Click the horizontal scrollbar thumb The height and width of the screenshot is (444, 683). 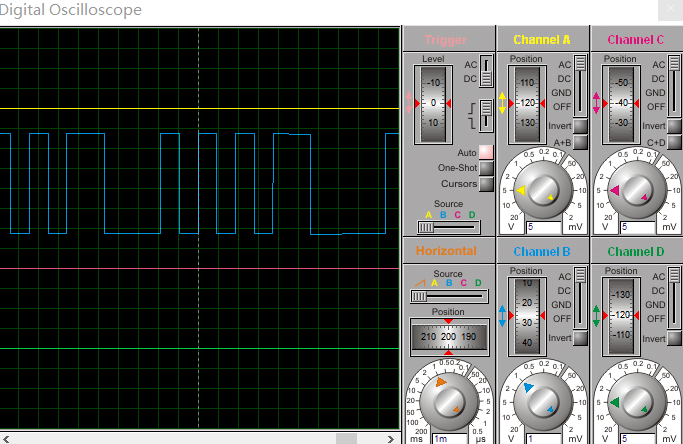[x=346, y=439]
